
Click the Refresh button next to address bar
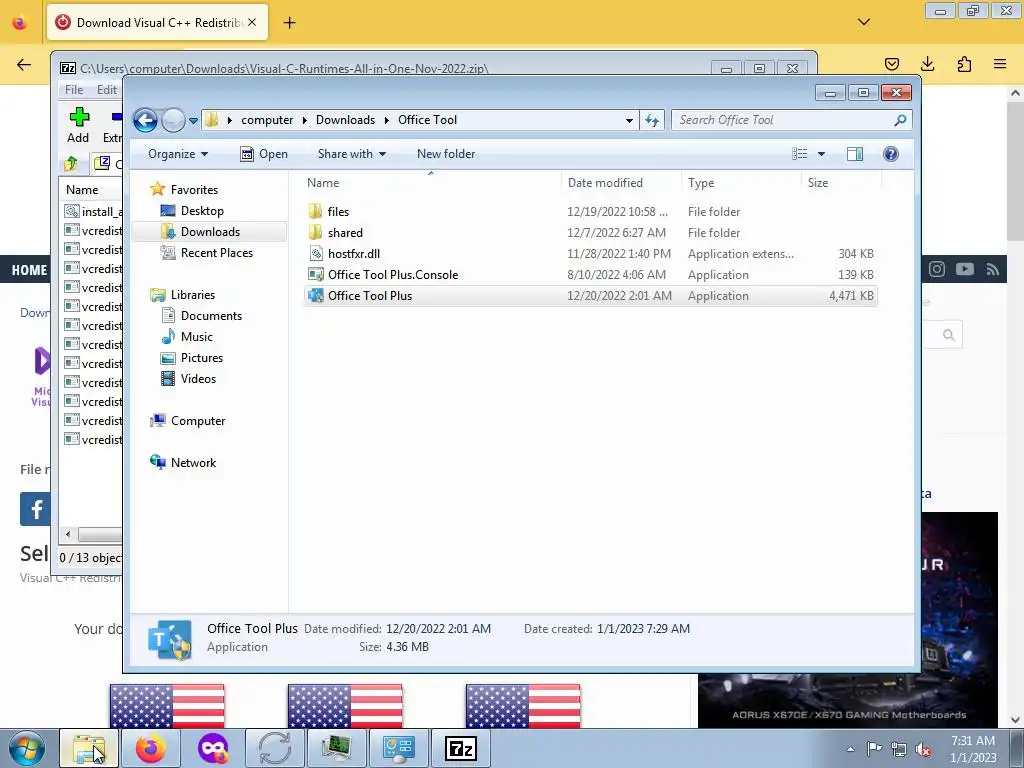point(652,120)
